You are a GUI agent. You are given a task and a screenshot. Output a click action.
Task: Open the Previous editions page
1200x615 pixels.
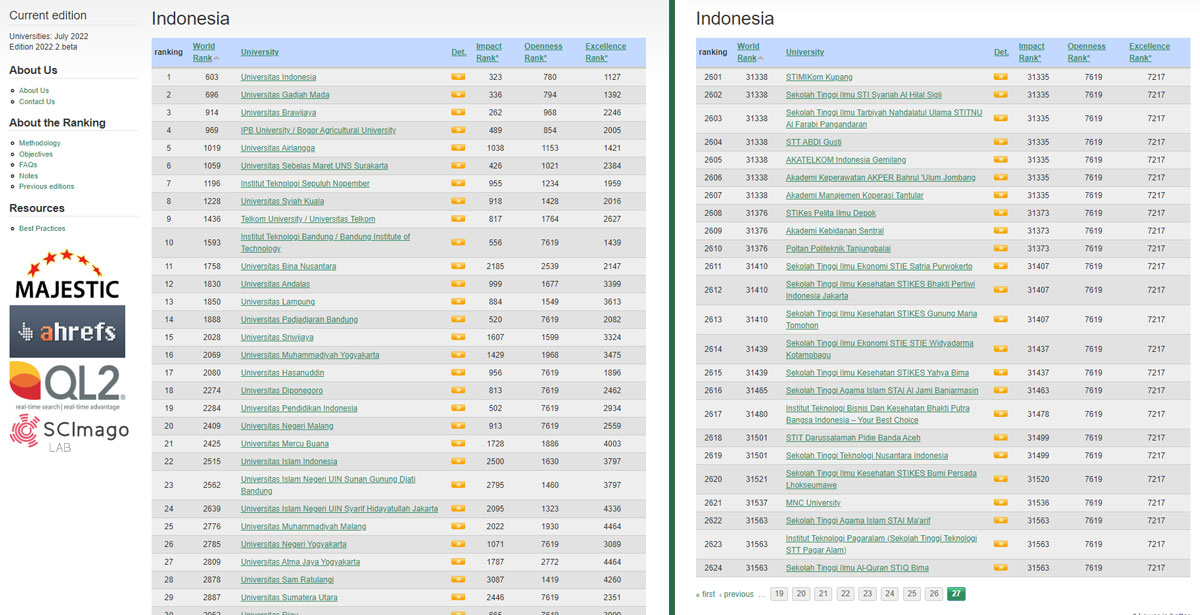point(46,186)
